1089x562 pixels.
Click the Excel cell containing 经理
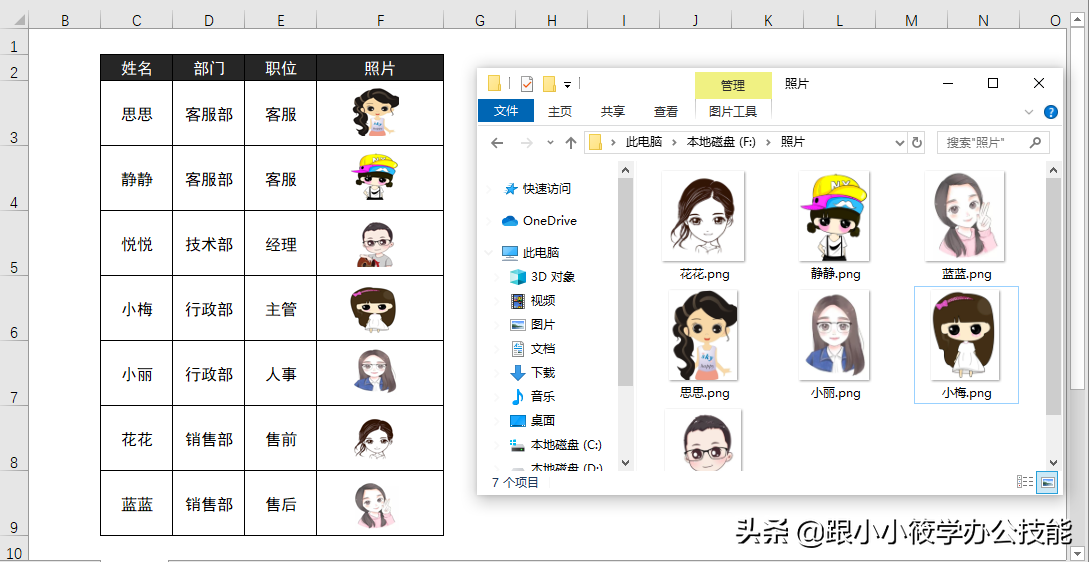coord(281,244)
